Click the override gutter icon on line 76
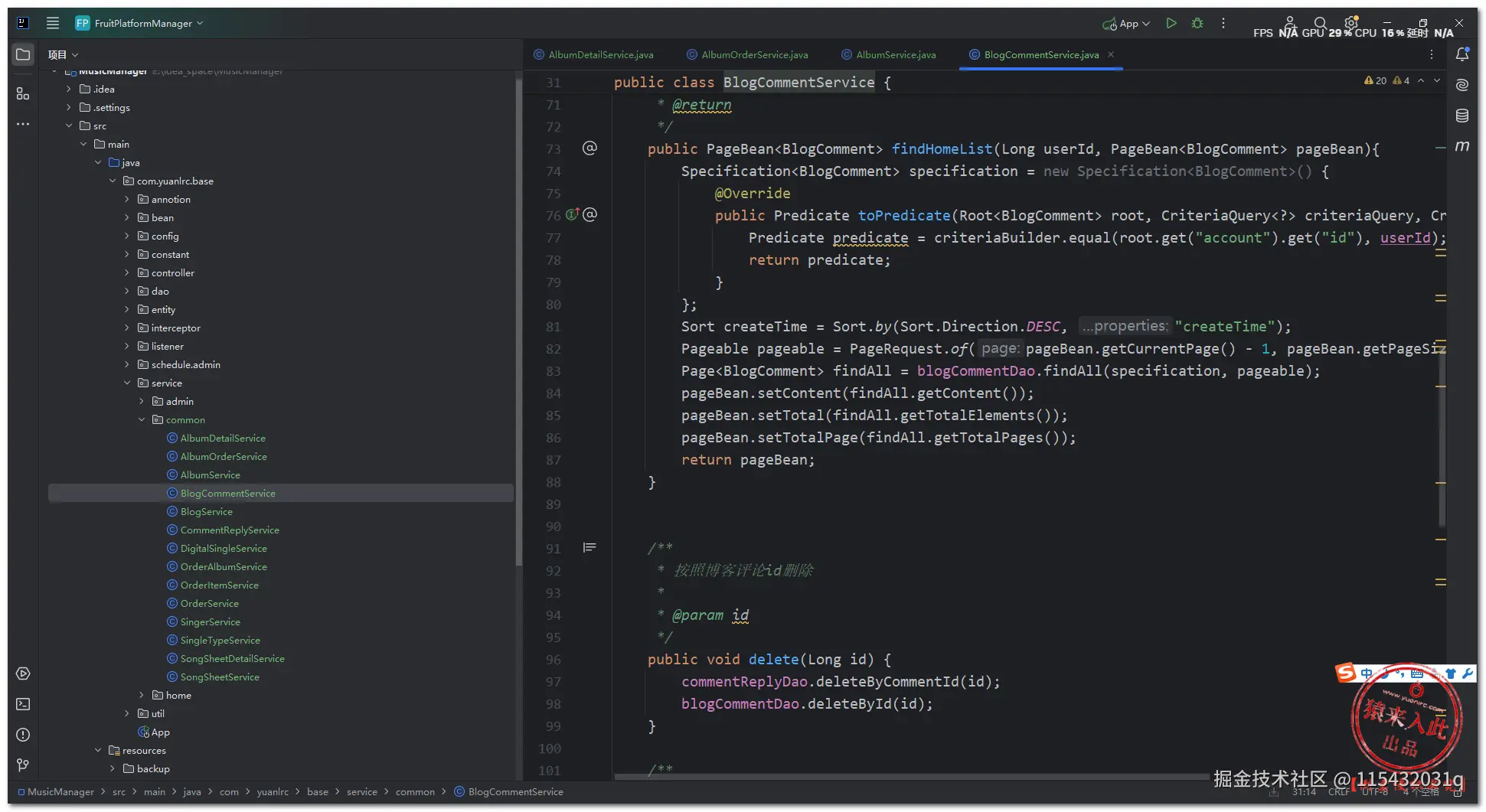The height and width of the screenshot is (812, 1486). pyautogui.click(x=573, y=215)
